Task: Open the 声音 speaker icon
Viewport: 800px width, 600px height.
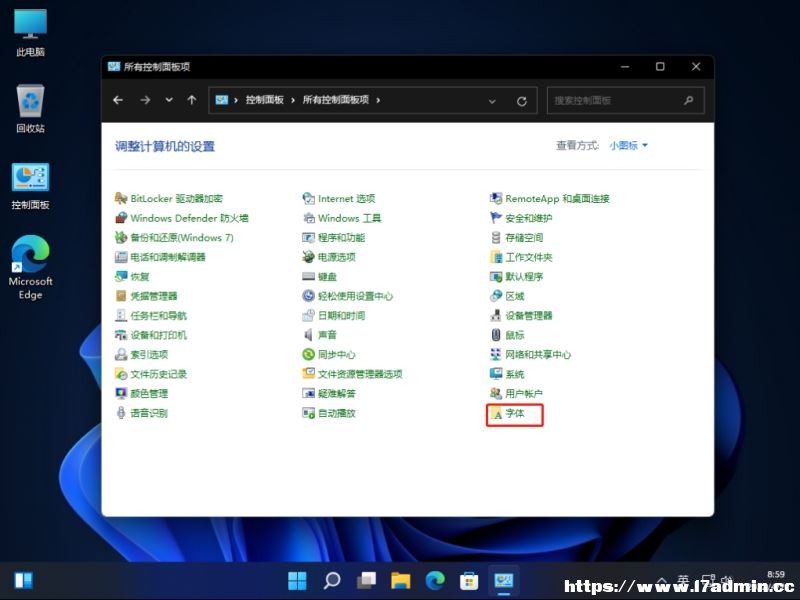Action: click(308, 335)
